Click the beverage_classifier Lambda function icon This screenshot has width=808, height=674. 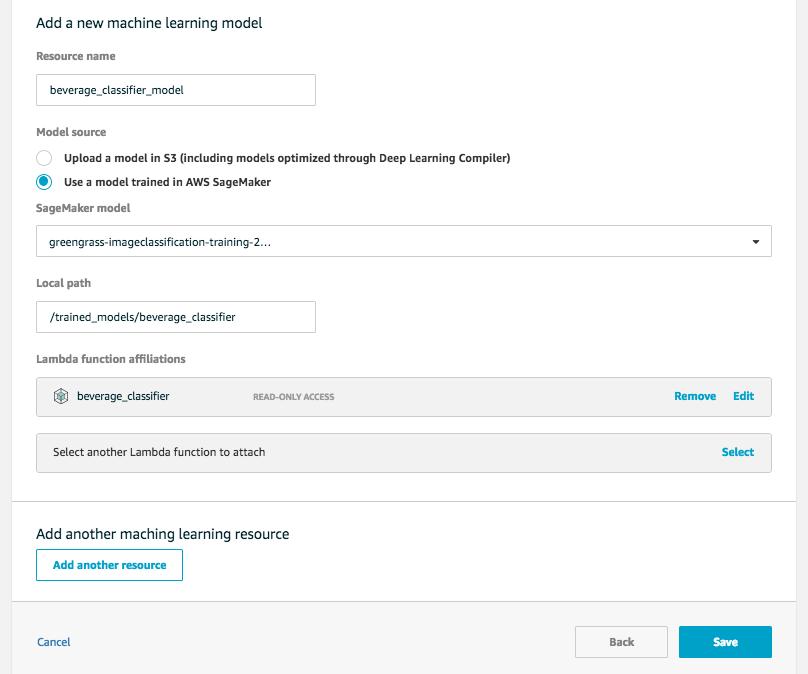pos(61,396)
